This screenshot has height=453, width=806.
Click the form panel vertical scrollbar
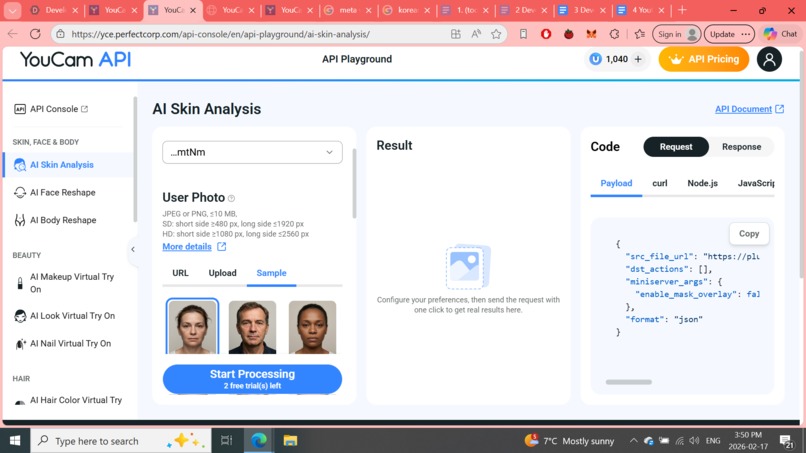[354, 184]
